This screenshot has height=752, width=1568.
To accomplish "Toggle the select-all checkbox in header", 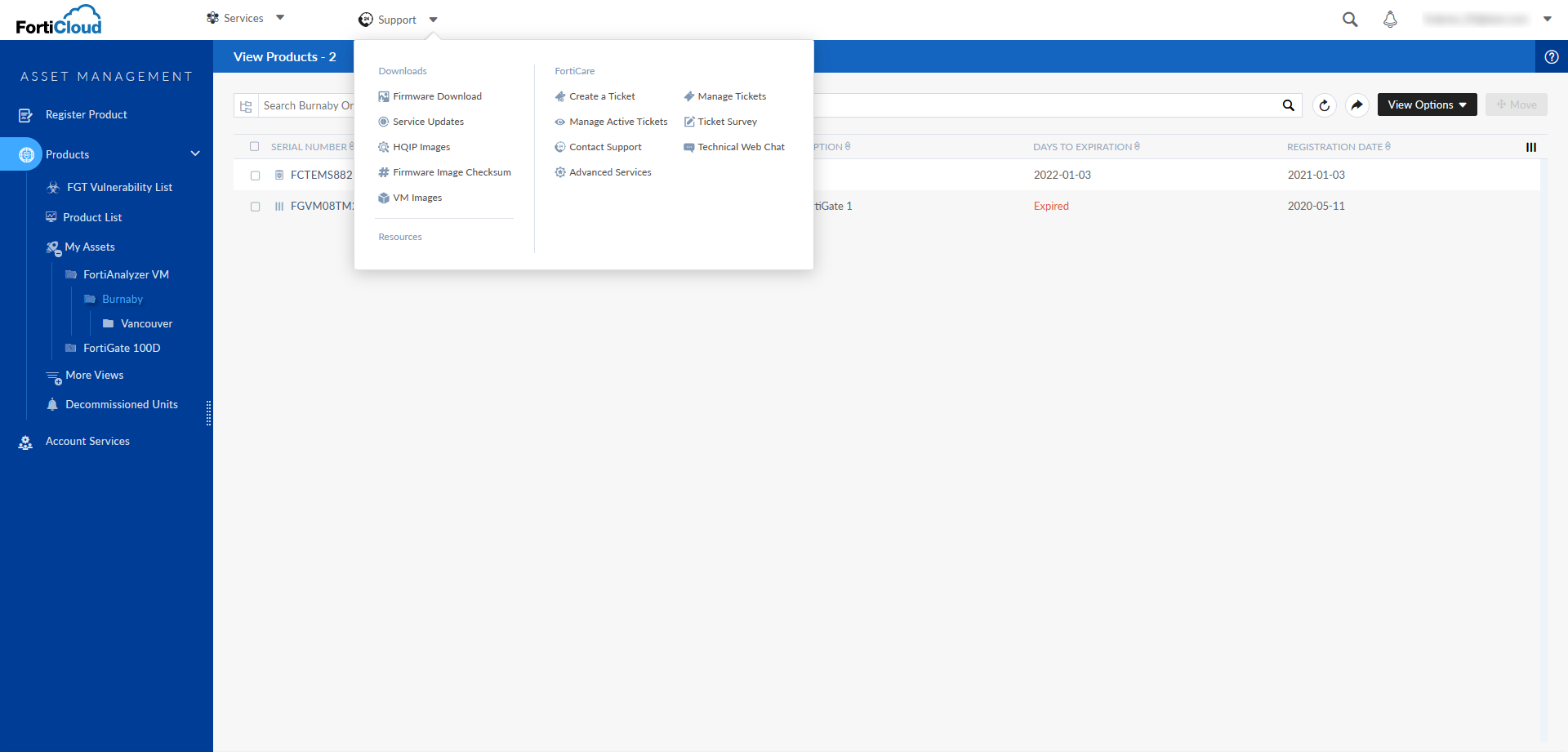I will [x=255, y=147].
